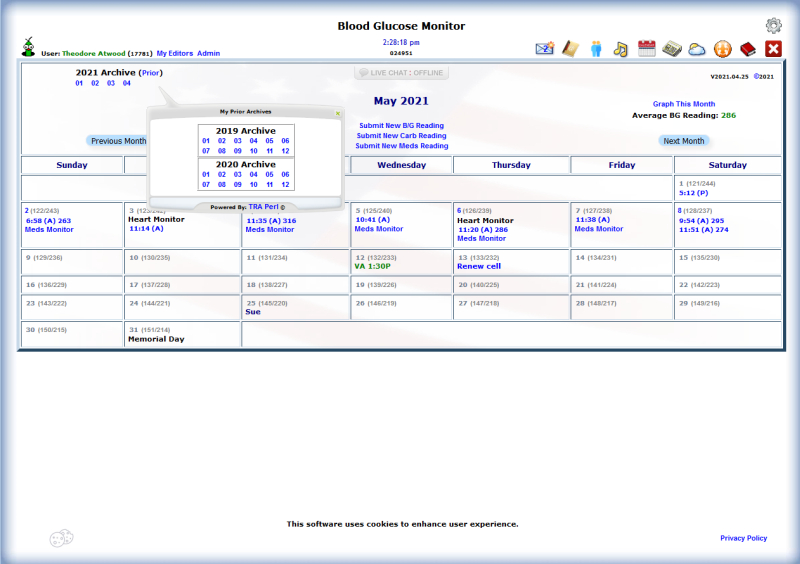Click Submit New B/G Reading

click(402, 126)
